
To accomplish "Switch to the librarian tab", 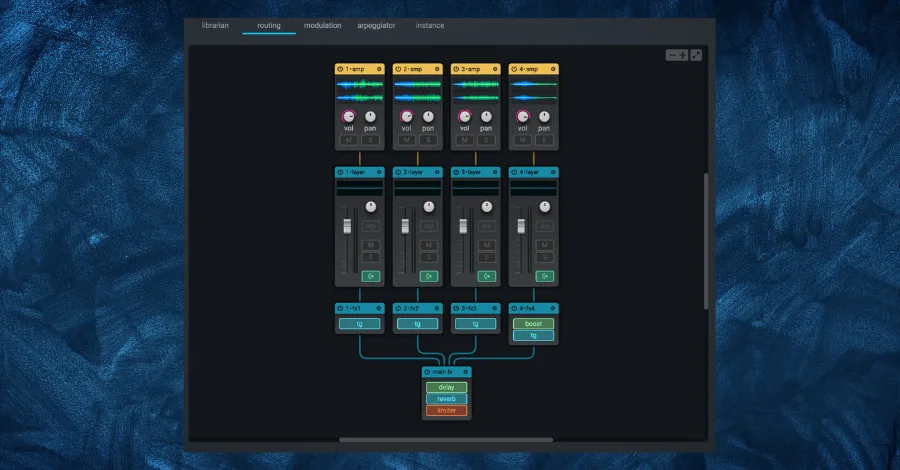I will coord(215,25).
